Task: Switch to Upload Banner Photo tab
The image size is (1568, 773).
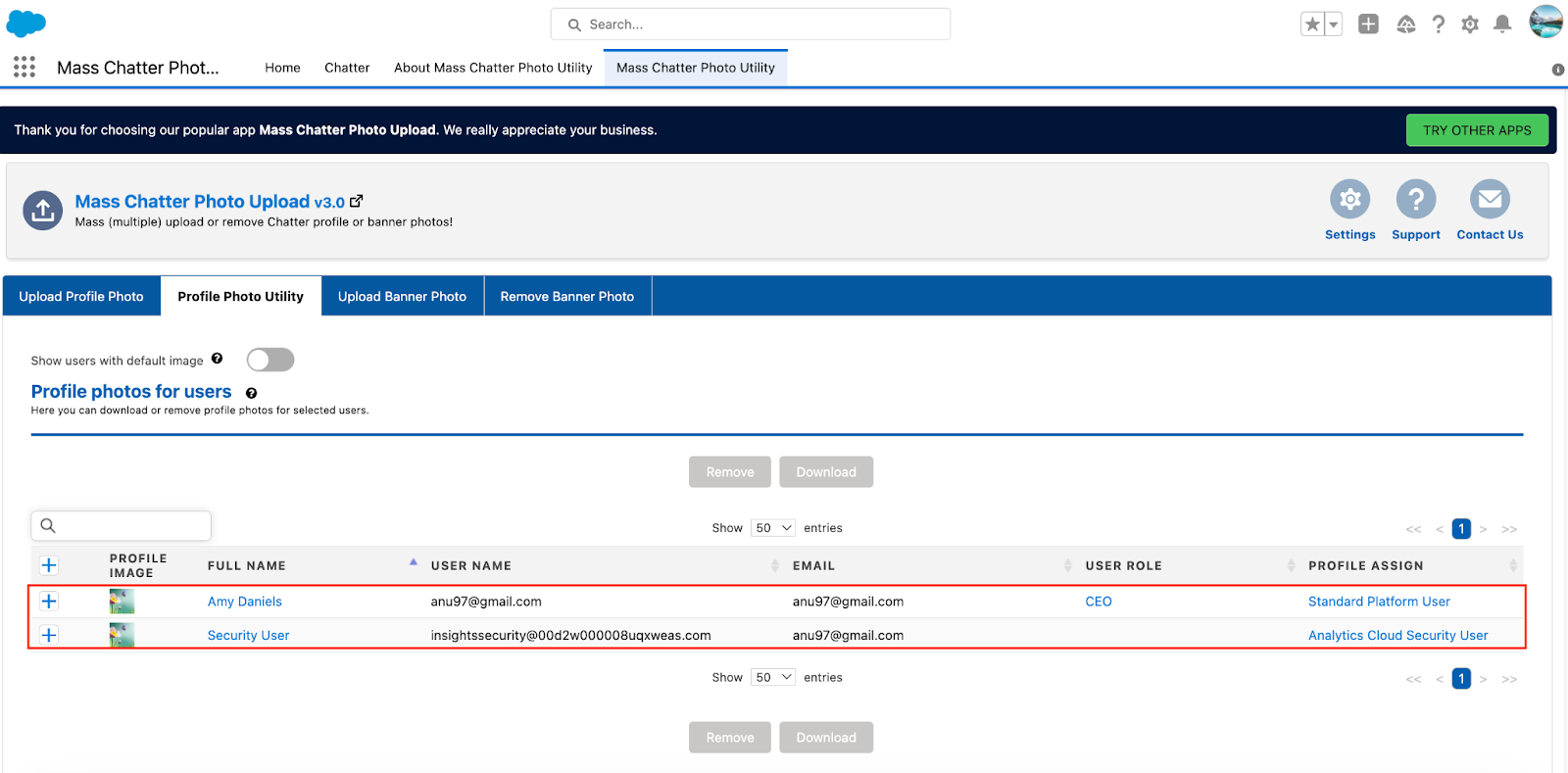Action: click(x=402, y=296)
